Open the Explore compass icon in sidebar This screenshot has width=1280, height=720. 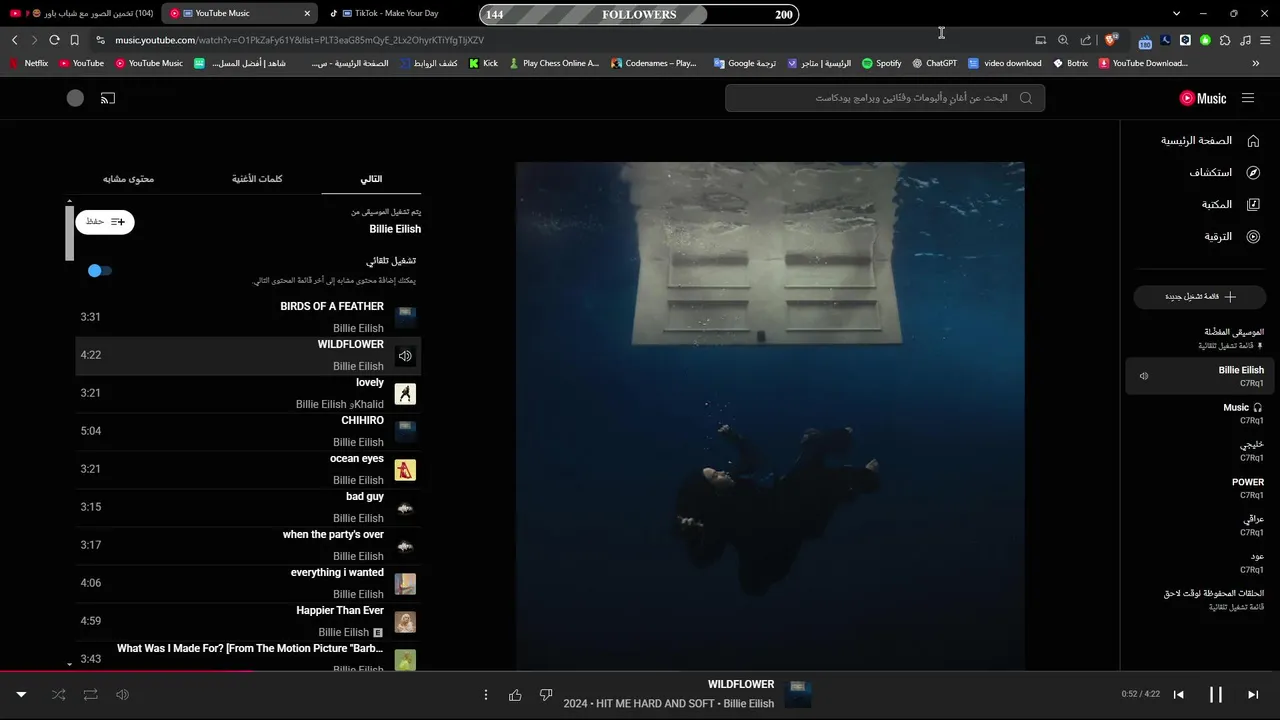pyautogui.click(x=1253, y=173)
